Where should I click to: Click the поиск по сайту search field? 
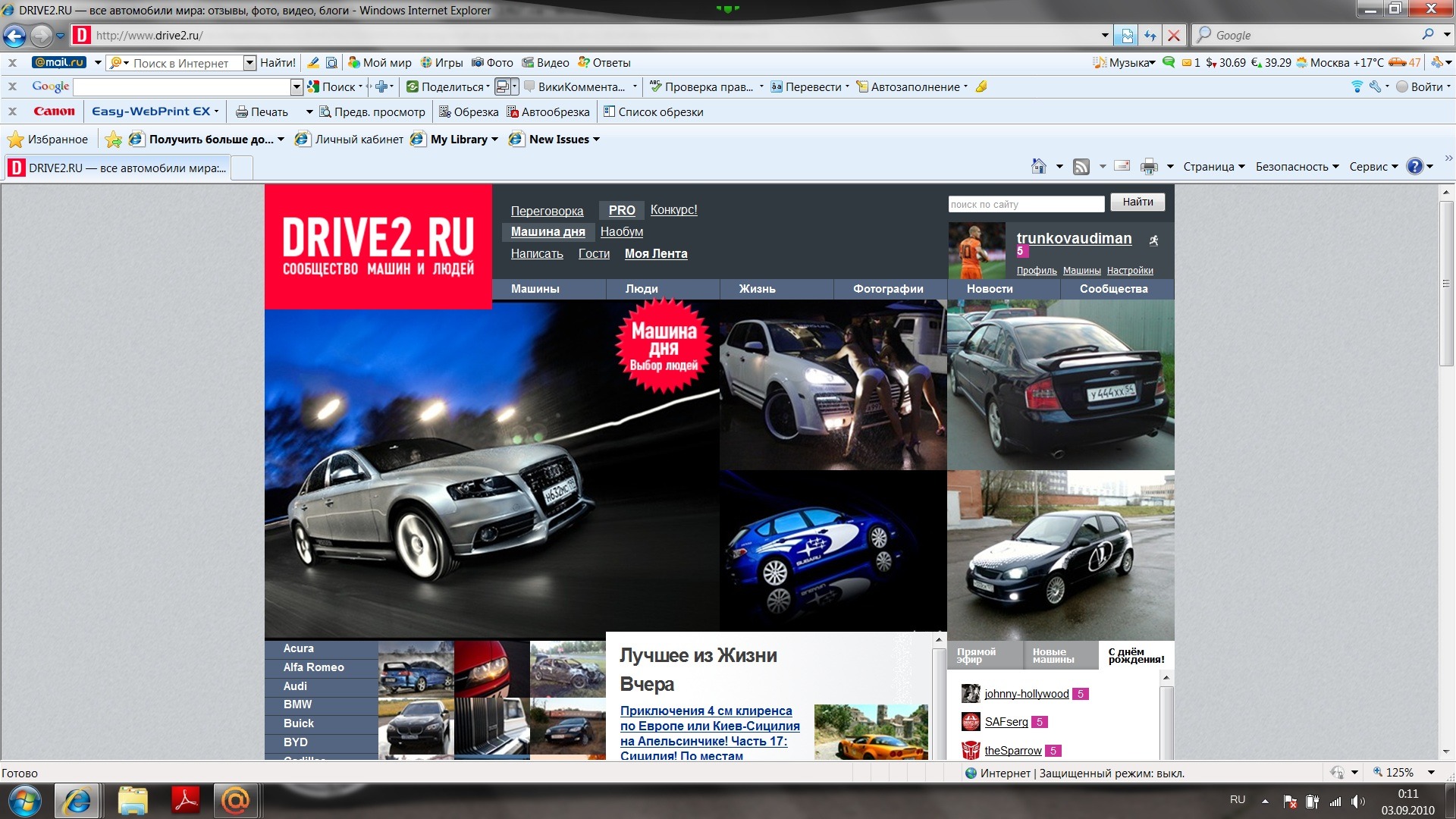(x=1025, y=204)
